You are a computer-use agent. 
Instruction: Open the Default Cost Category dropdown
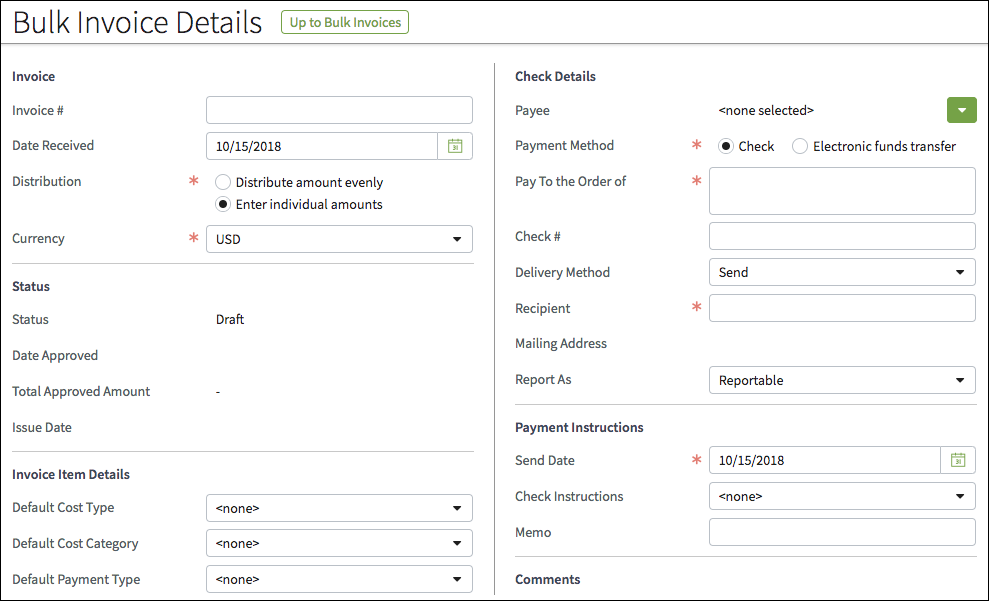pyautogui.click(x=339, y=543)
